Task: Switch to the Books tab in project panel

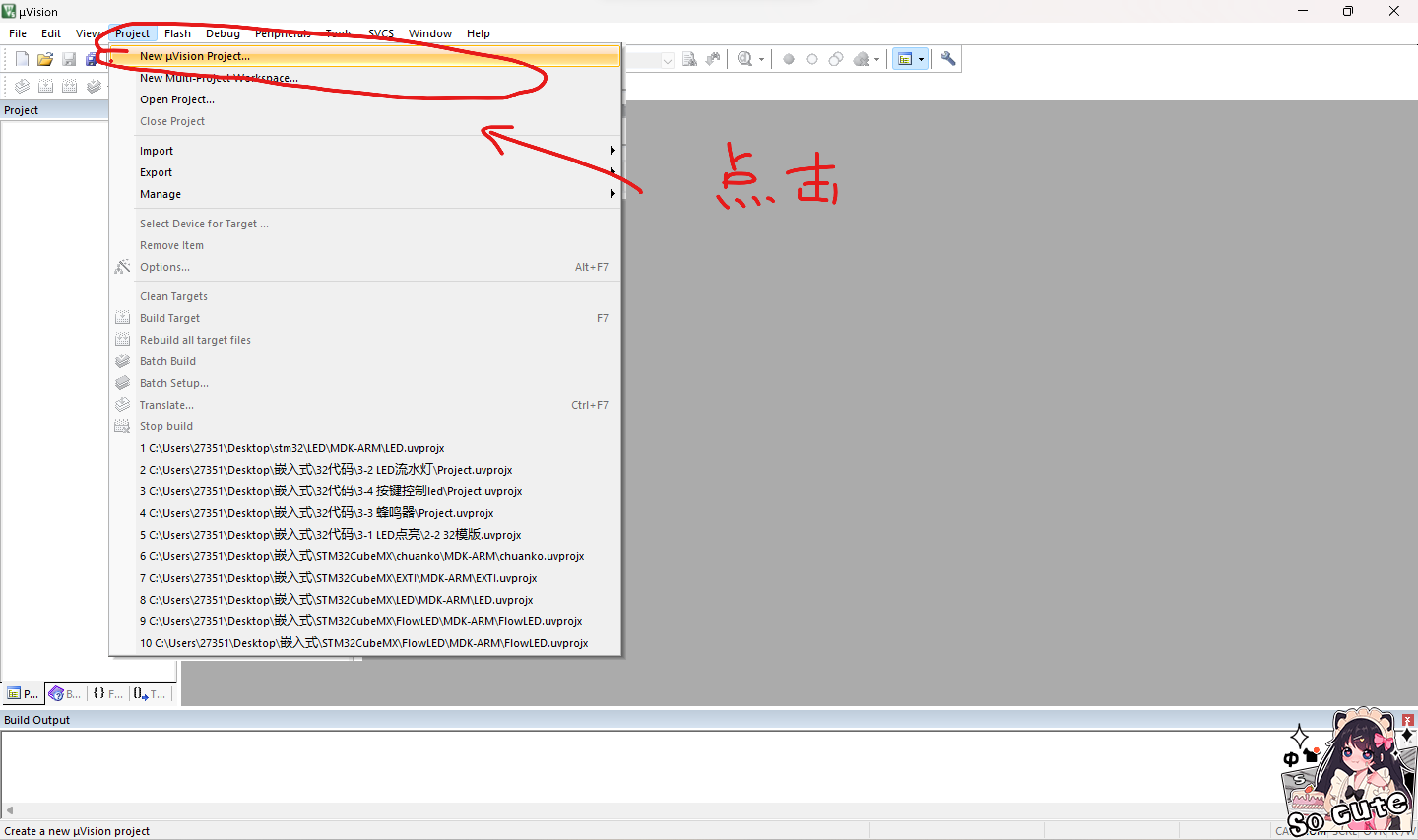Action: pos(65,693)
